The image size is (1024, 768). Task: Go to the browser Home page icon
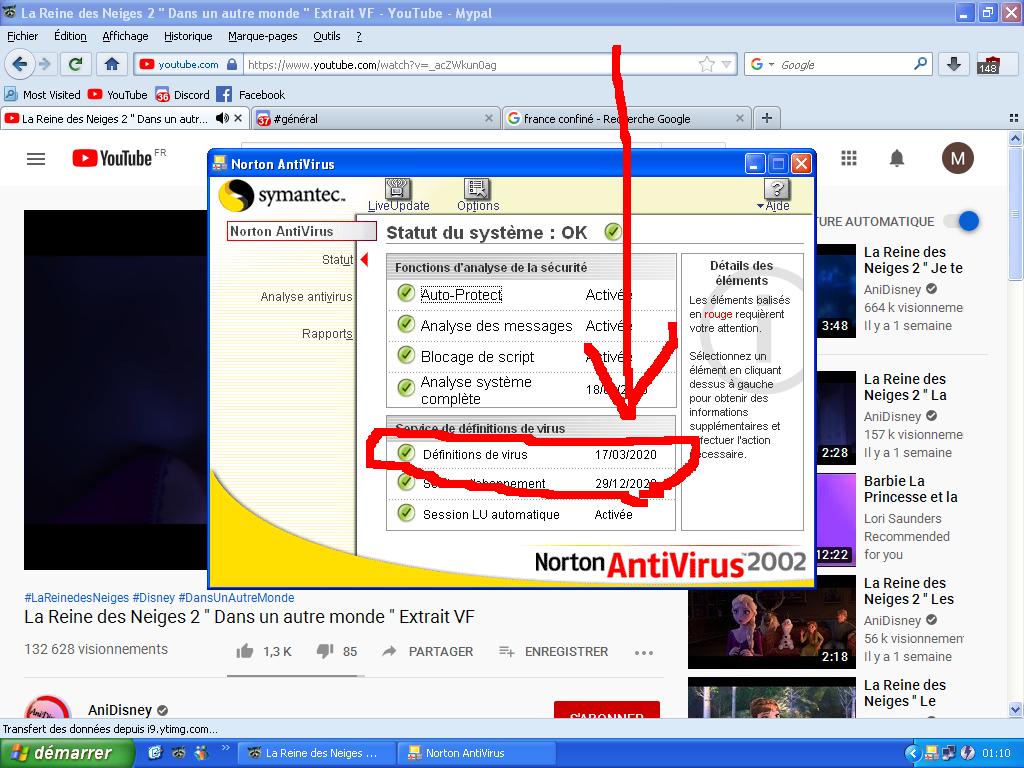[112, 64]
